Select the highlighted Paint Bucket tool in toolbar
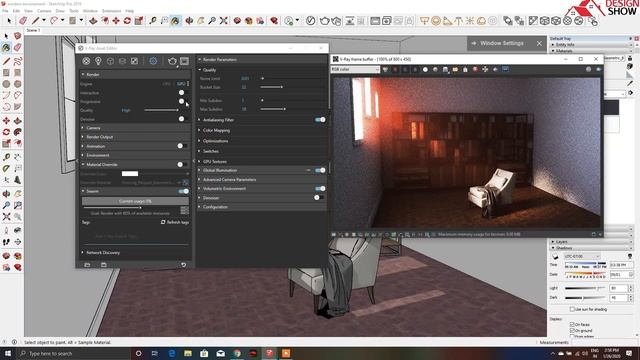Screen dimensions: 640x360 coord(176,20)
